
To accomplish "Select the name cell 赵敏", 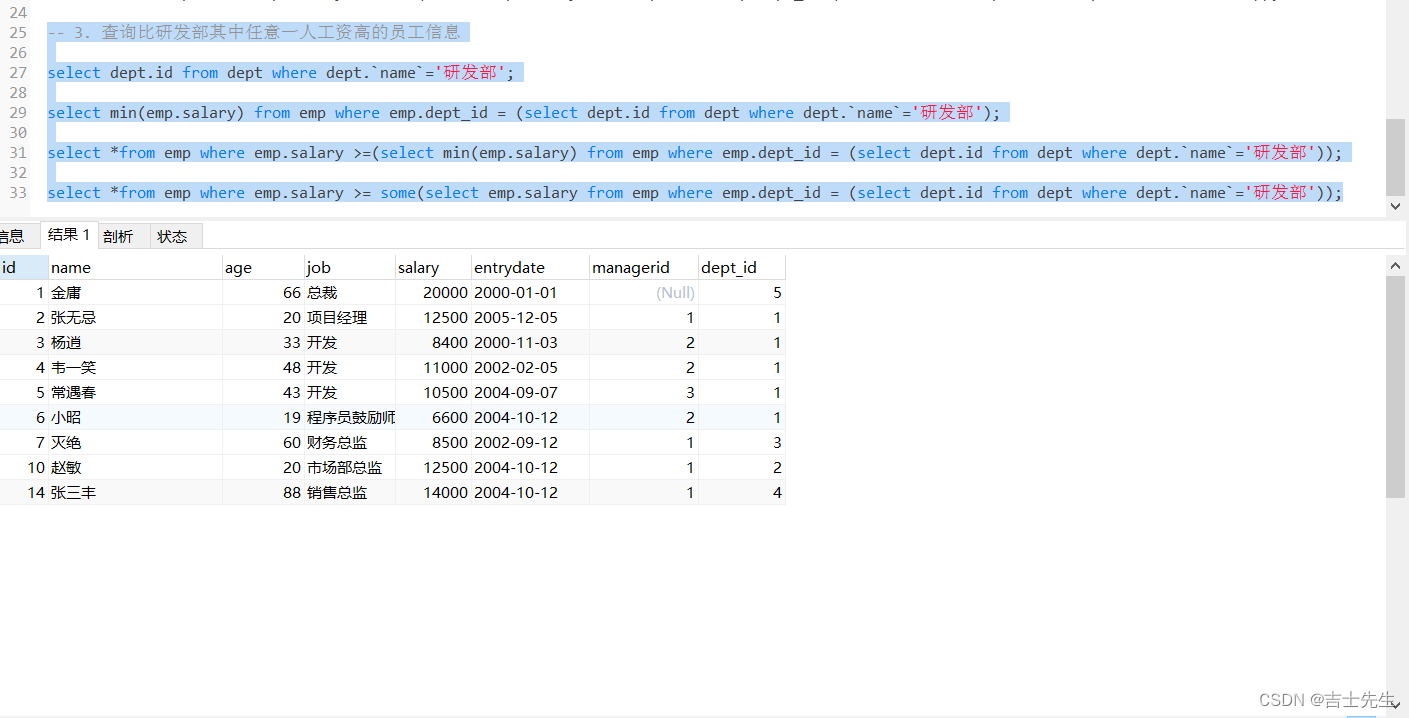I will point(135,468).
